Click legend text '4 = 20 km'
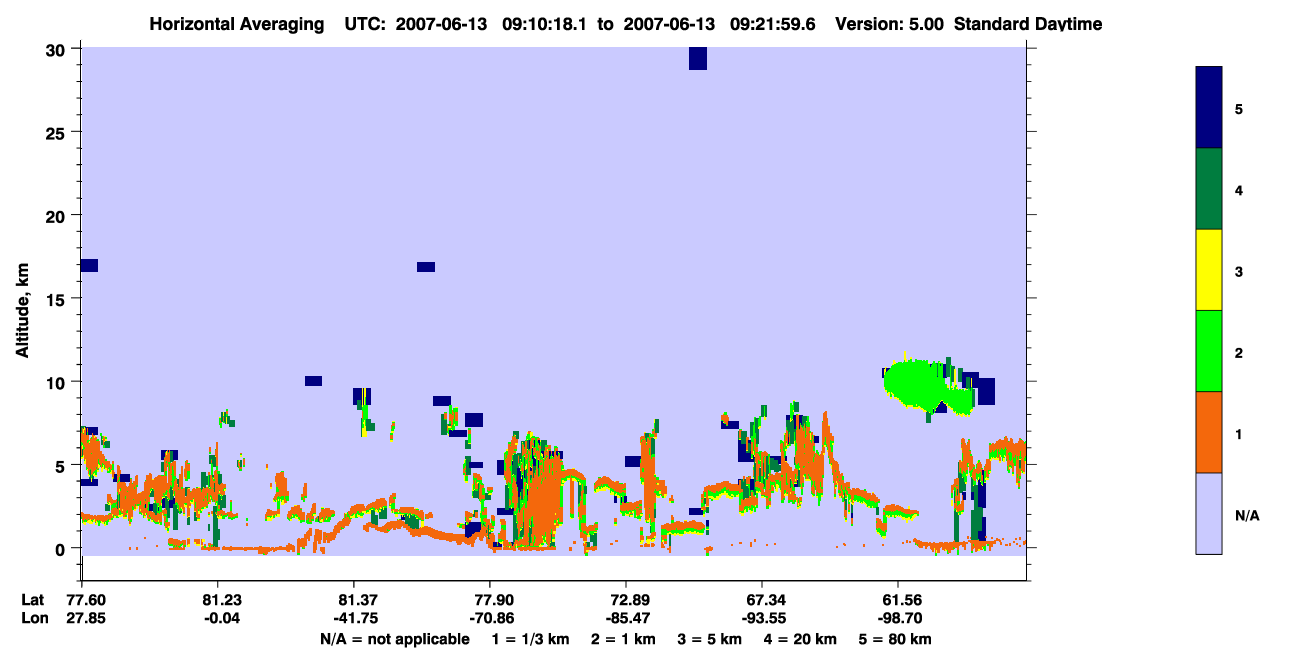 pos(802,639)
